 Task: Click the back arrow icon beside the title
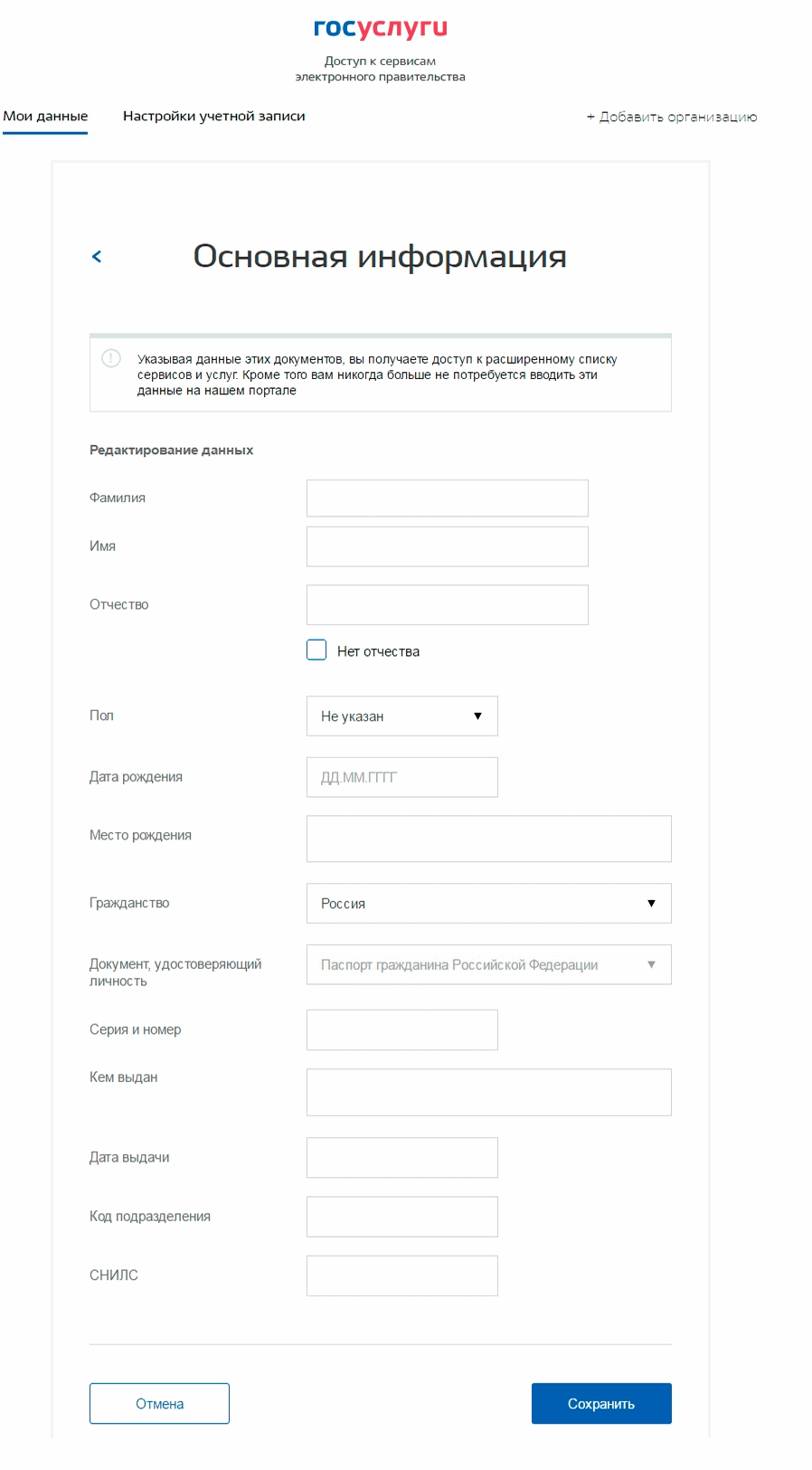coord(97,257)
